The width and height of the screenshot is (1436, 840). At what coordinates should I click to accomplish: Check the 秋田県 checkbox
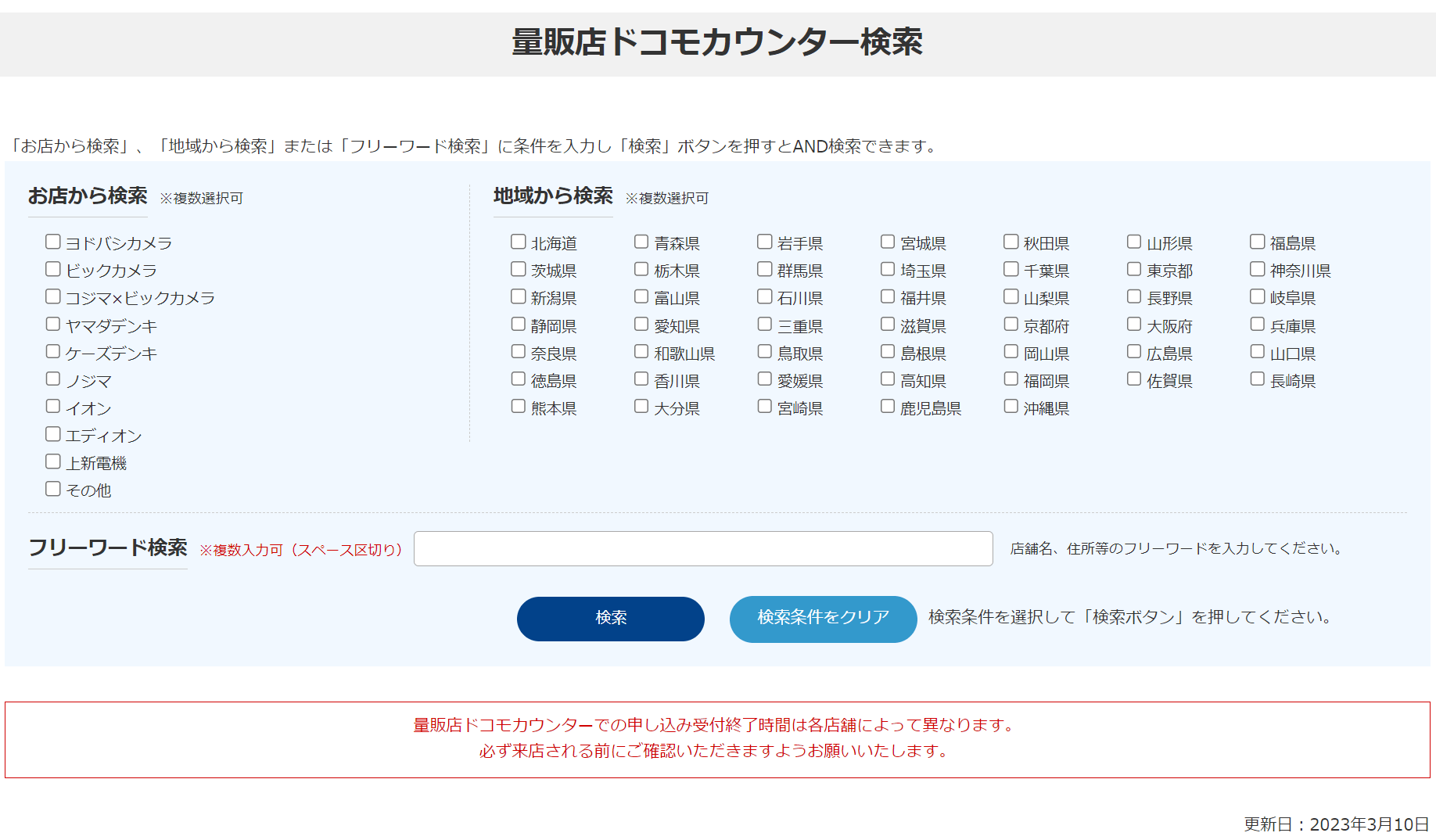[x=1011, y=242]
